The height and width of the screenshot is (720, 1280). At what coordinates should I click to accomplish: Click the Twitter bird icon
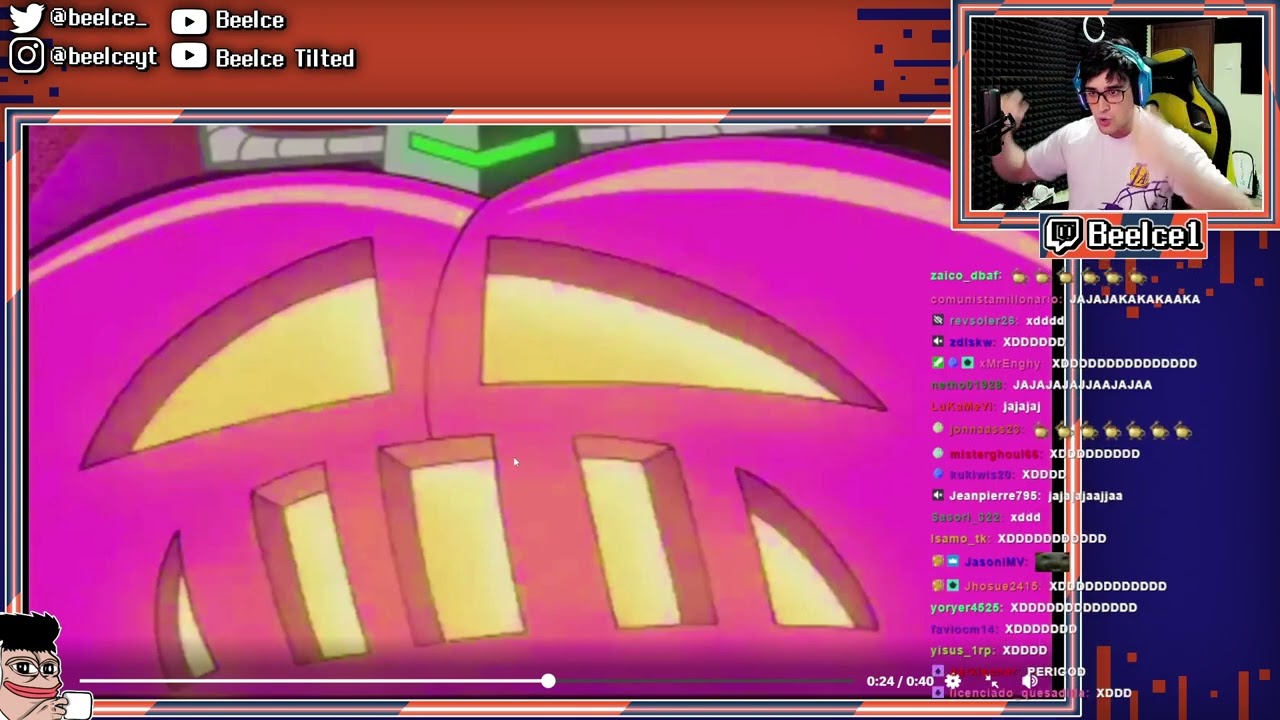(26, 18)
